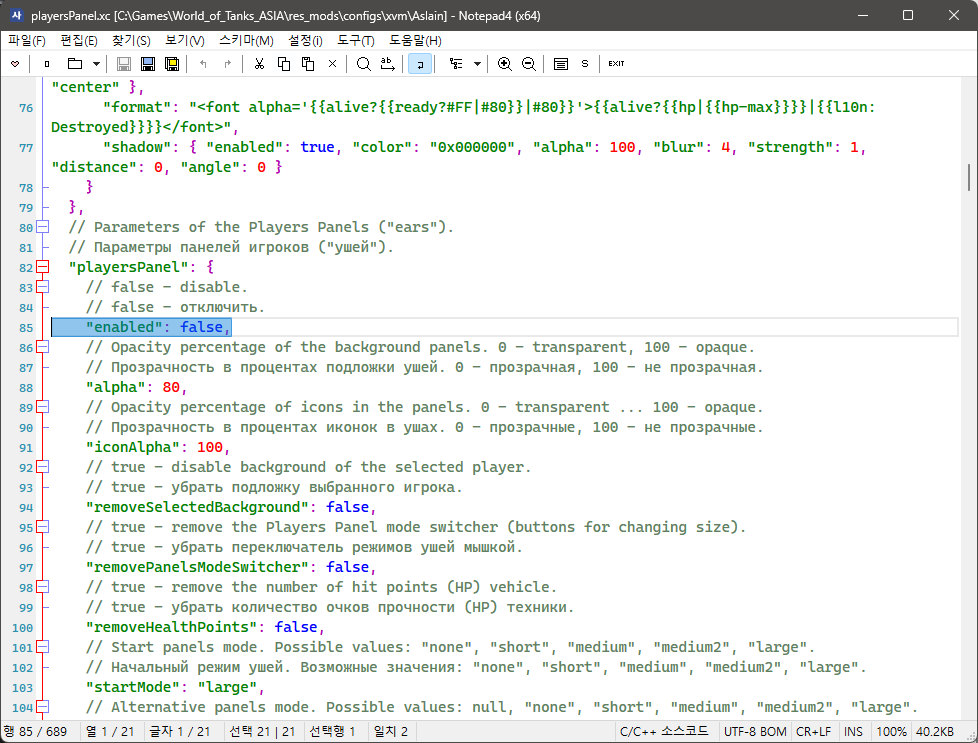Click the 행 85 / 689 status entry
This screenshot has width=978, height=743.
coord(36,732)
